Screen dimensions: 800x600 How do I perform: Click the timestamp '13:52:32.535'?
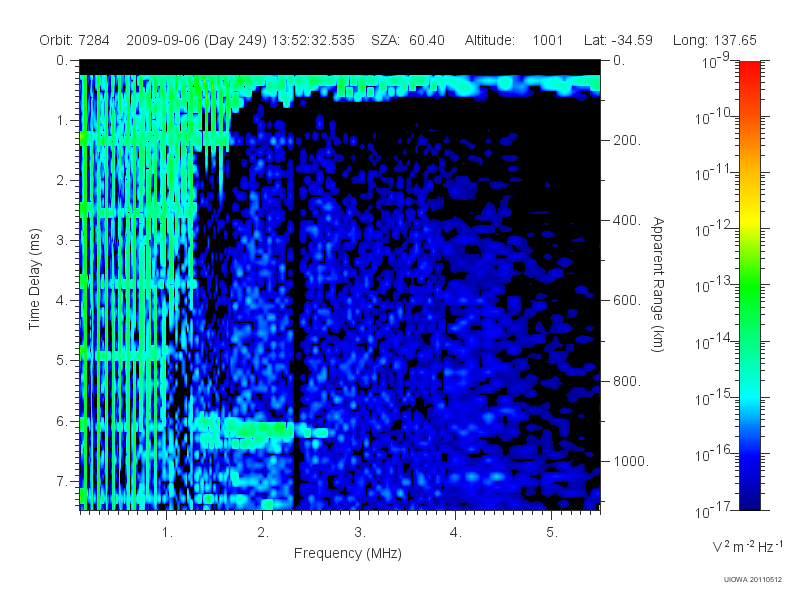point(313,40)
